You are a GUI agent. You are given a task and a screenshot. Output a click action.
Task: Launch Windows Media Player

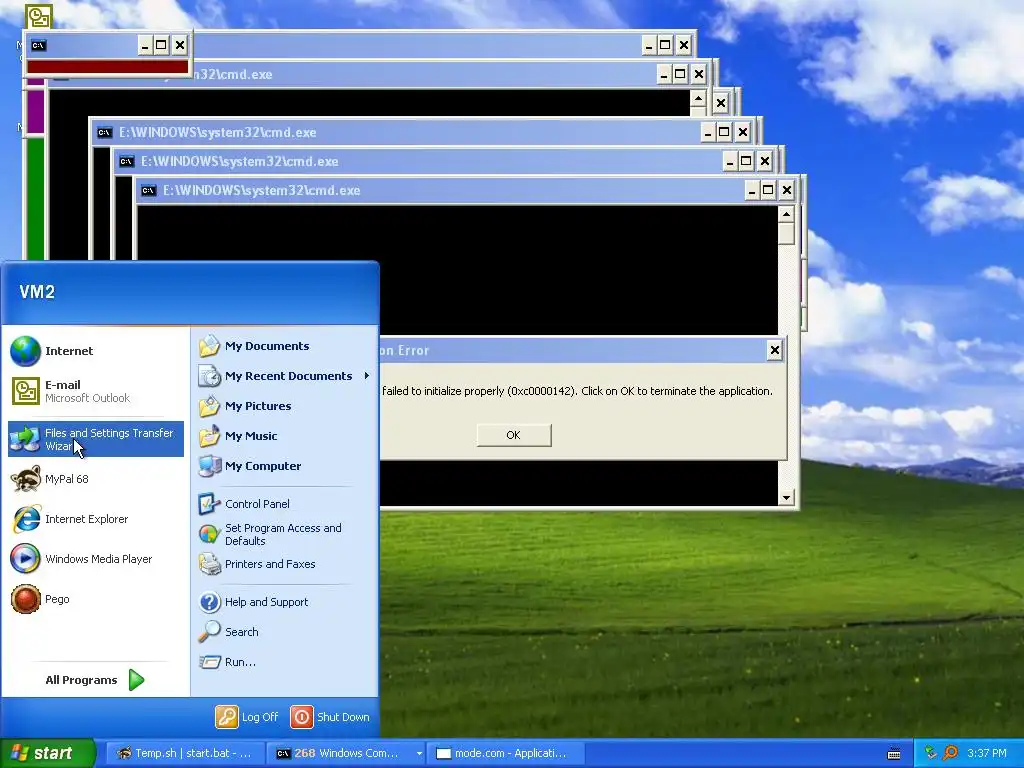(x=95, y=559)
